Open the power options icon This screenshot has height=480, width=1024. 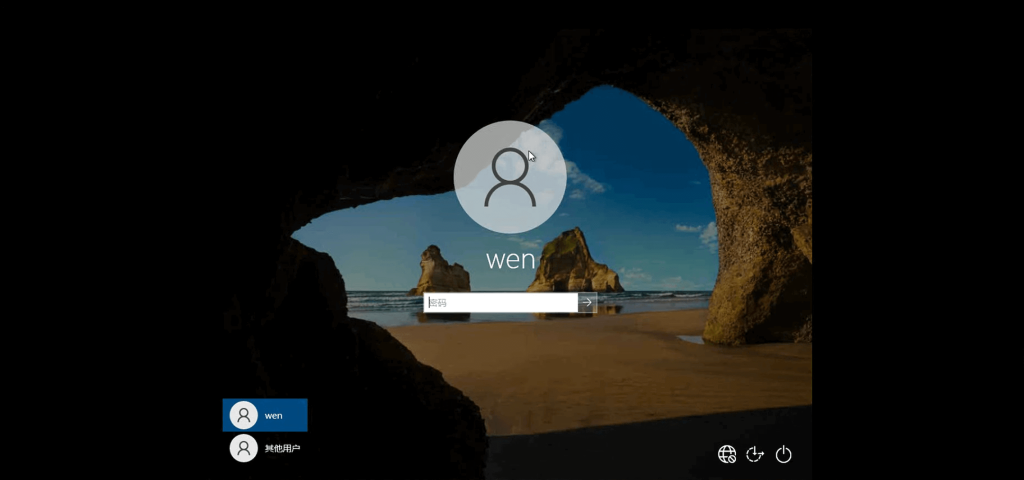tap(784, 455)
